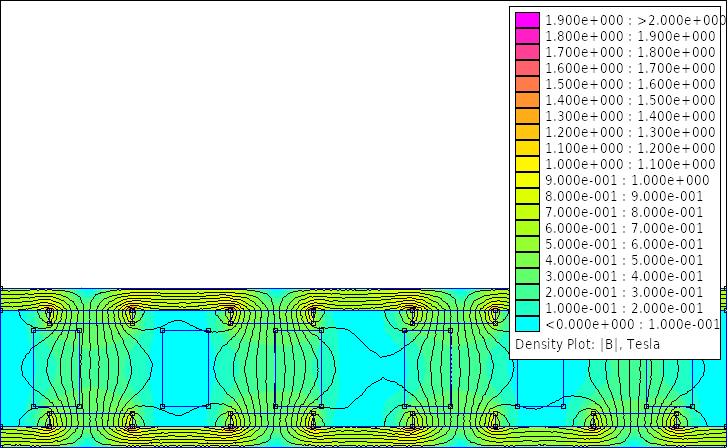
Task: Select legend text '2.000e-001 : 3.000e-001'
Action: coord(624,292)
